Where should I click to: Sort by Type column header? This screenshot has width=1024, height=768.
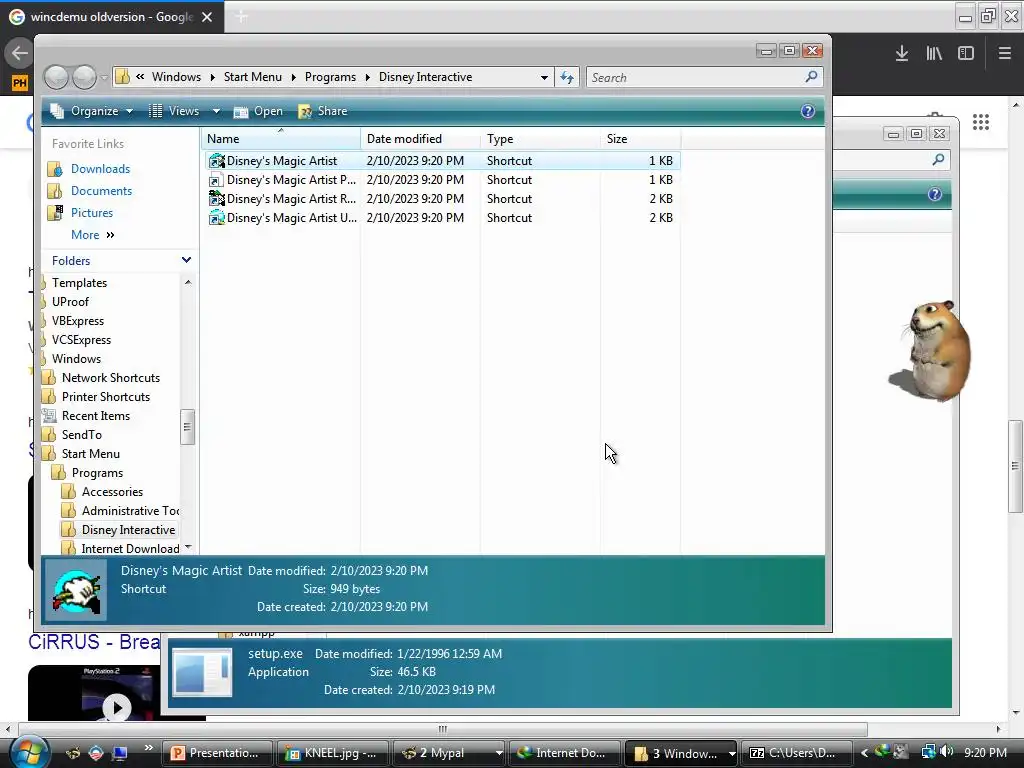(x=541, y=138)
